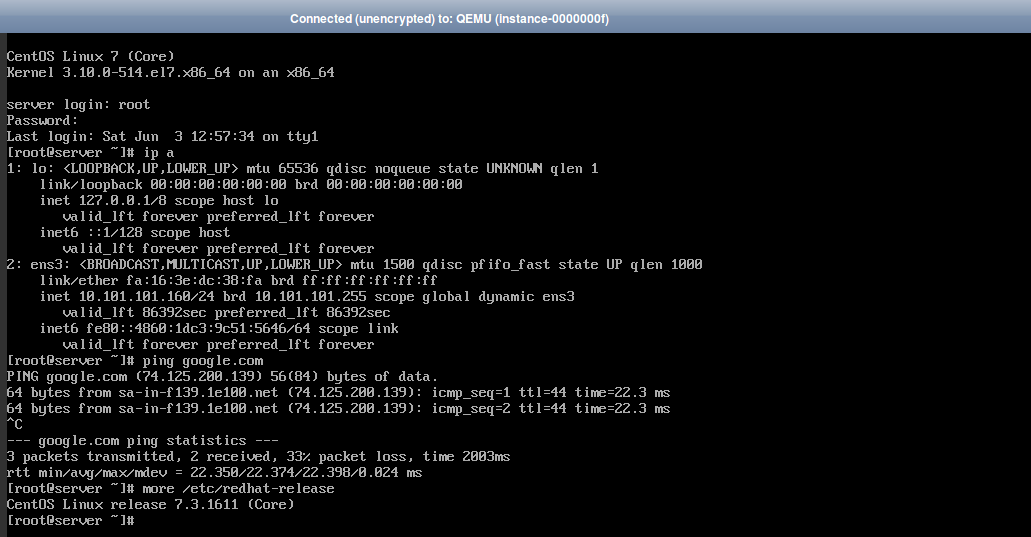Click the 'more /etc/redhat-release' command line
The height and width of the screenshot is (537, 1031).
coord(170,489)
